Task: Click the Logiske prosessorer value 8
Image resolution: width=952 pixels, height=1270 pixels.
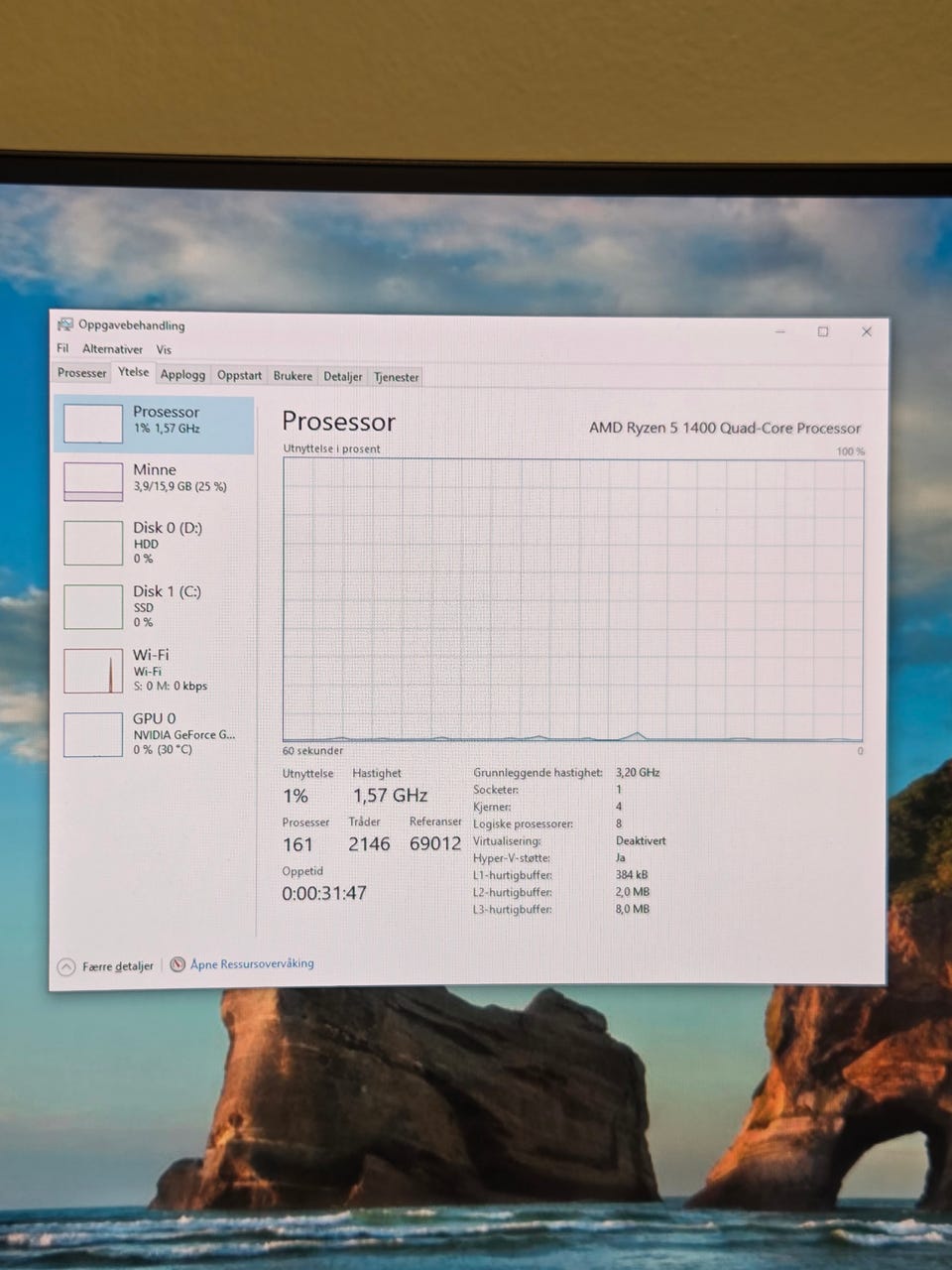Action: (x=619, y=824)
